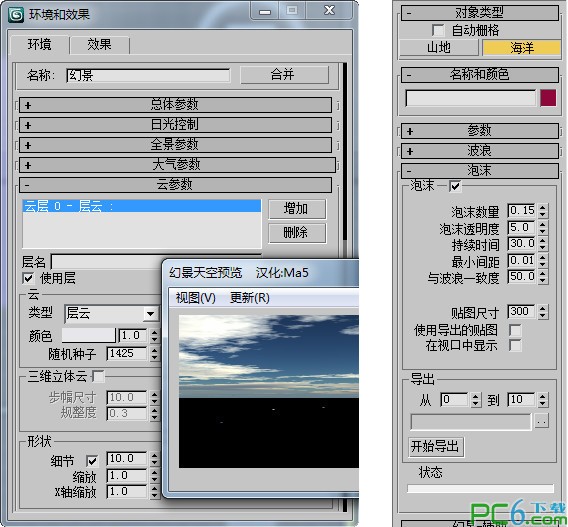The image size is (568, 527).
Task: Enable the 使用导出的贴图 checkbox
Action: (515, 330)
